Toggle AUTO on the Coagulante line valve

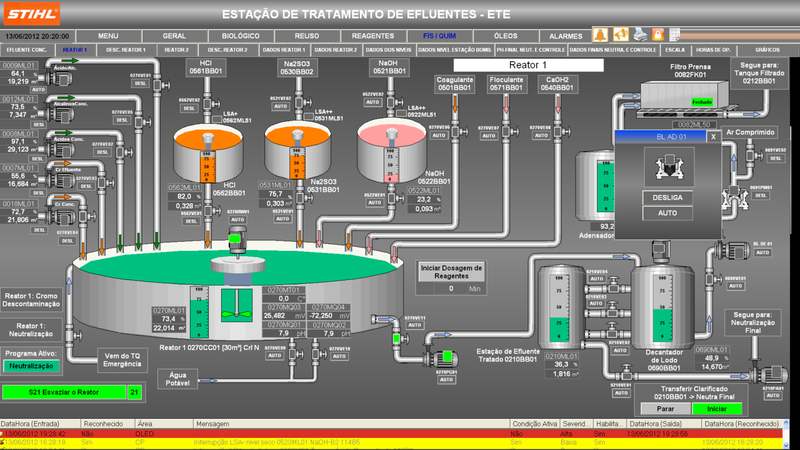439,136
